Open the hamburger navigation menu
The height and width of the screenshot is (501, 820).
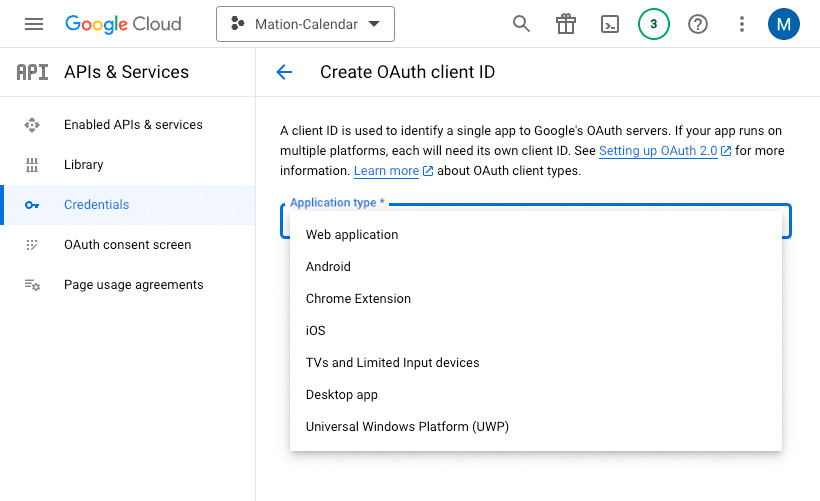coord(34,24)
